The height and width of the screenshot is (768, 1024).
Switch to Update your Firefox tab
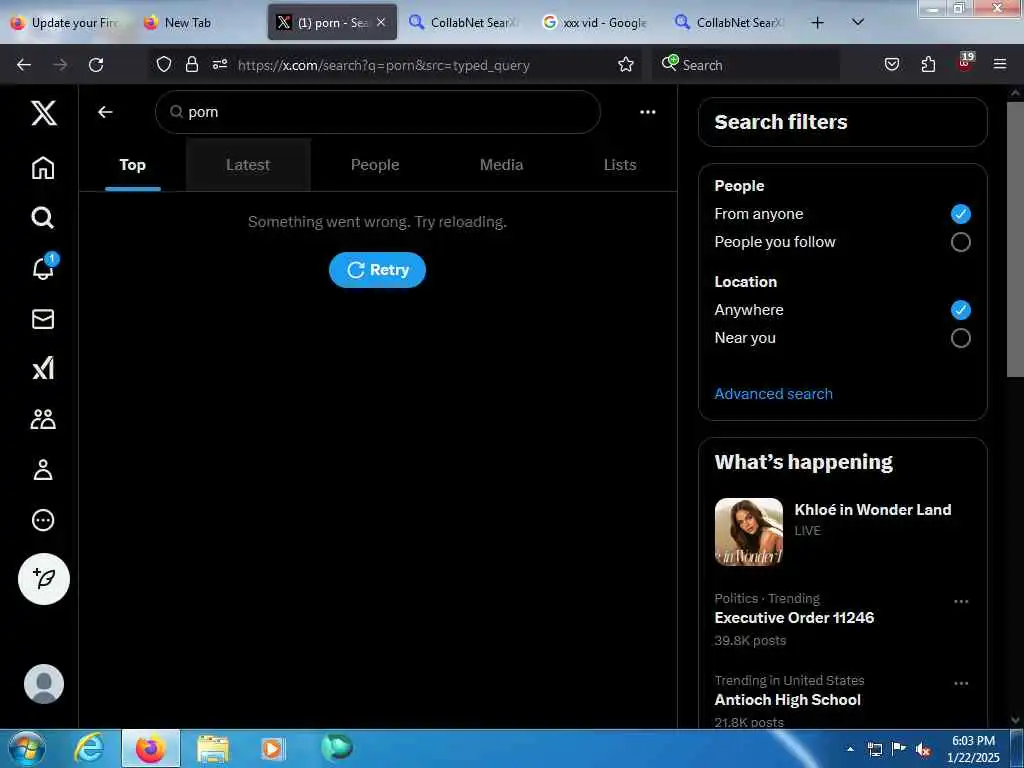click(x=65, y=23)
